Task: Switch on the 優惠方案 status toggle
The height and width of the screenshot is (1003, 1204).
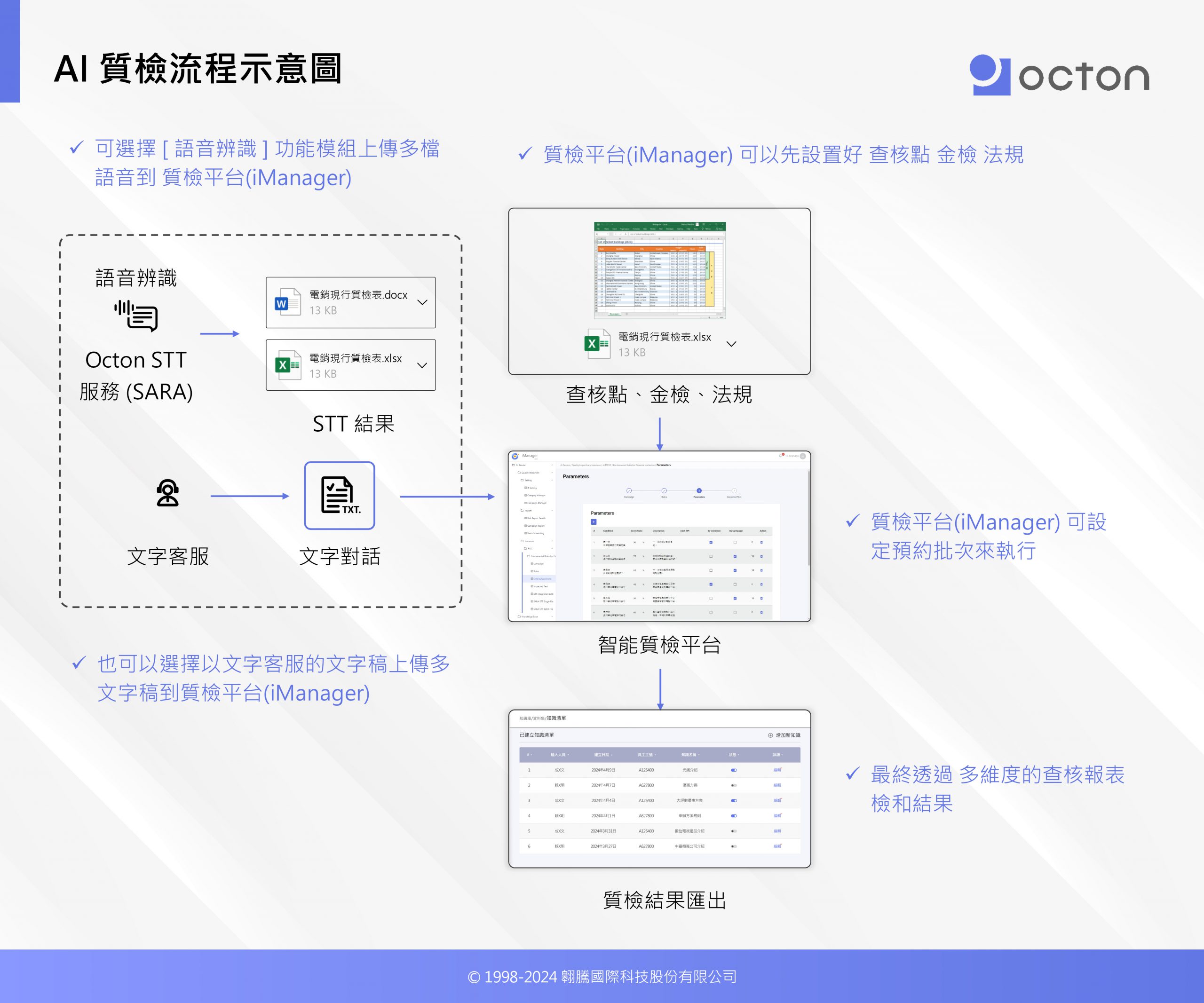Action: [x=734, y=785]
